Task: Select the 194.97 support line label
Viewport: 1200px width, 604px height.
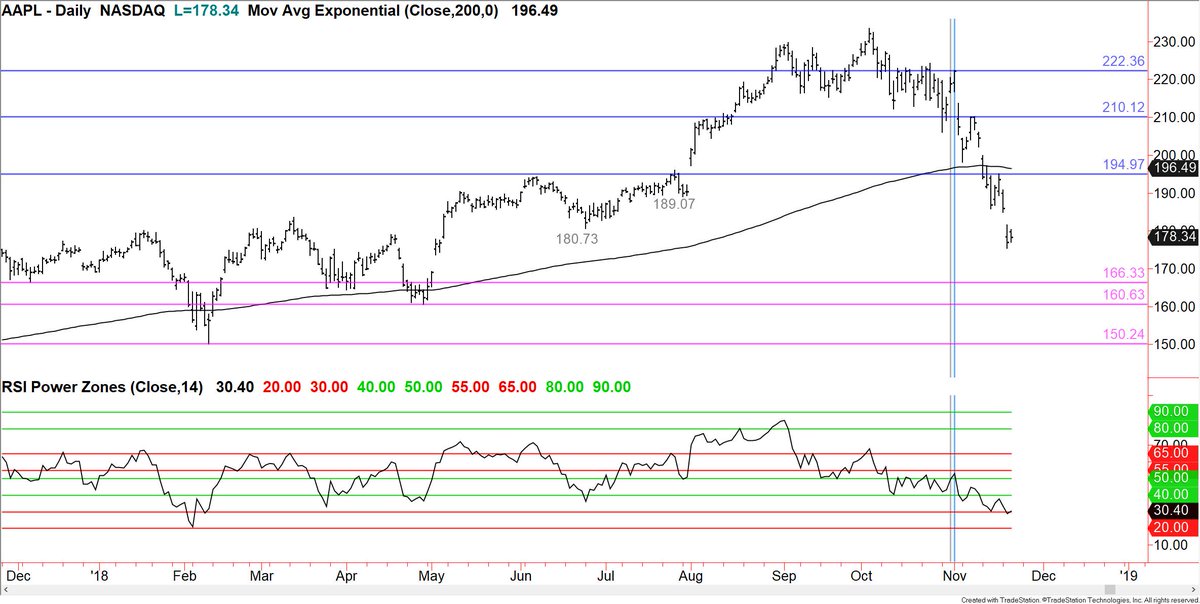Action: click(x=1123, y=164)
